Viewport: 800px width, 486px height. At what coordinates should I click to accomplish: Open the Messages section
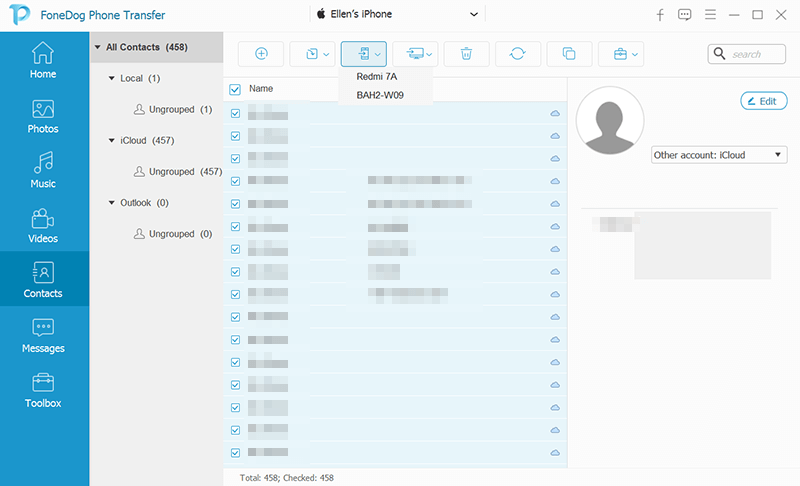pyautogui.click(x=43, y=335)
